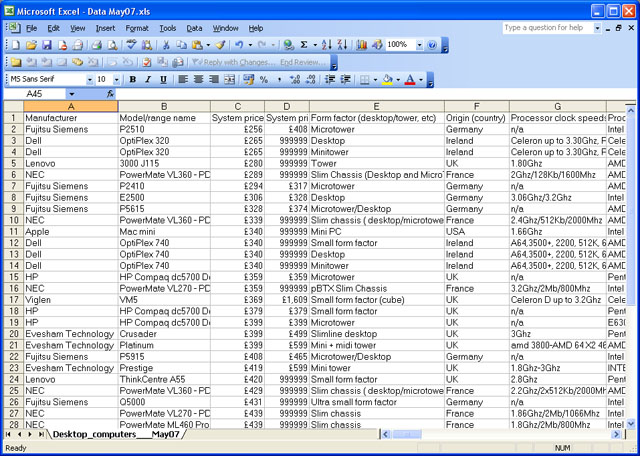The image size is (640, 456).
Task: Open the Edit menu
Action: pyautogui.click(x=53, y=28)
